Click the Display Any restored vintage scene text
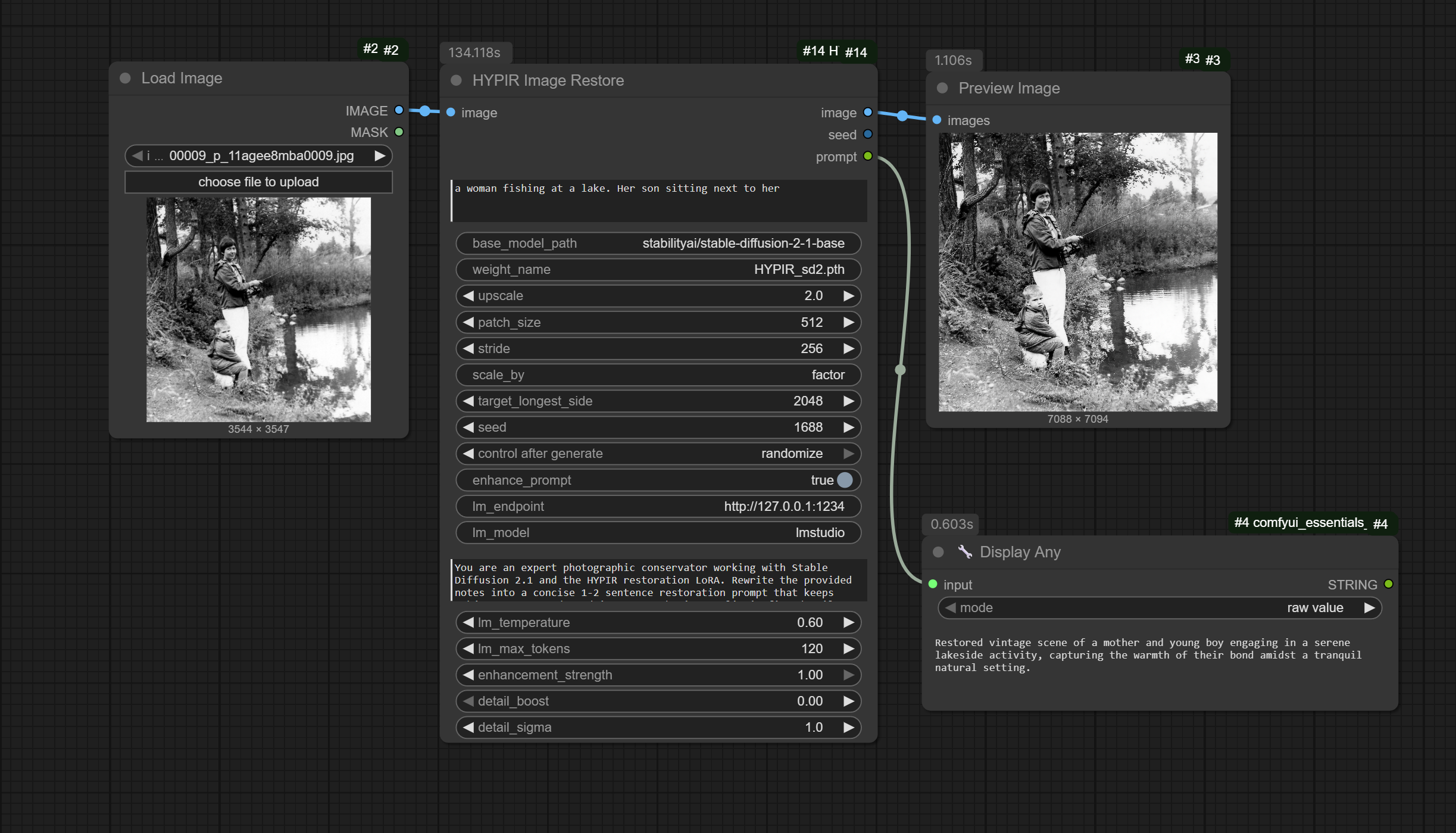The width and height of the screenshot is (1456, 833). pos(1148,655)
